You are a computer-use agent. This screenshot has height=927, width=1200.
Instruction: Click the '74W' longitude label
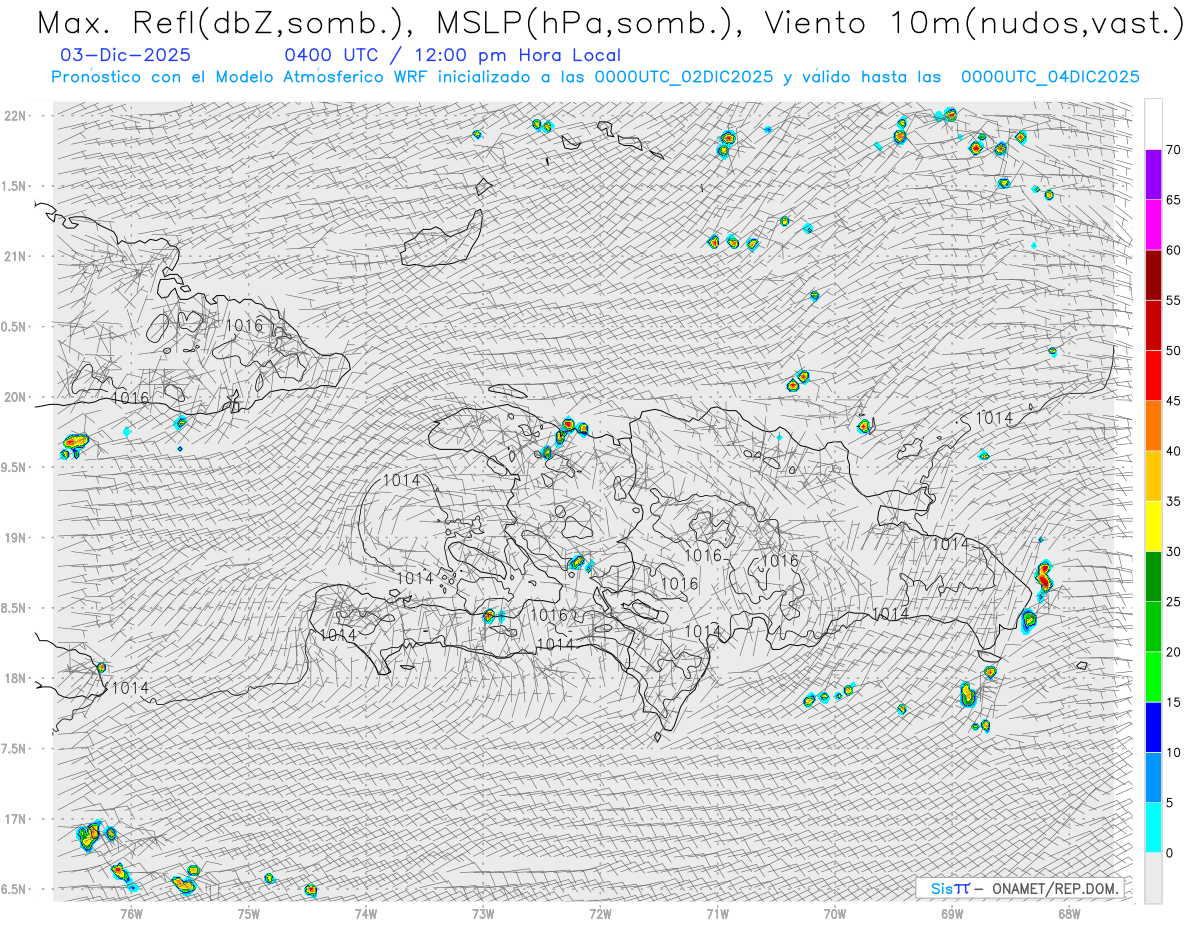pyautogui.click(x=366, y=913)
